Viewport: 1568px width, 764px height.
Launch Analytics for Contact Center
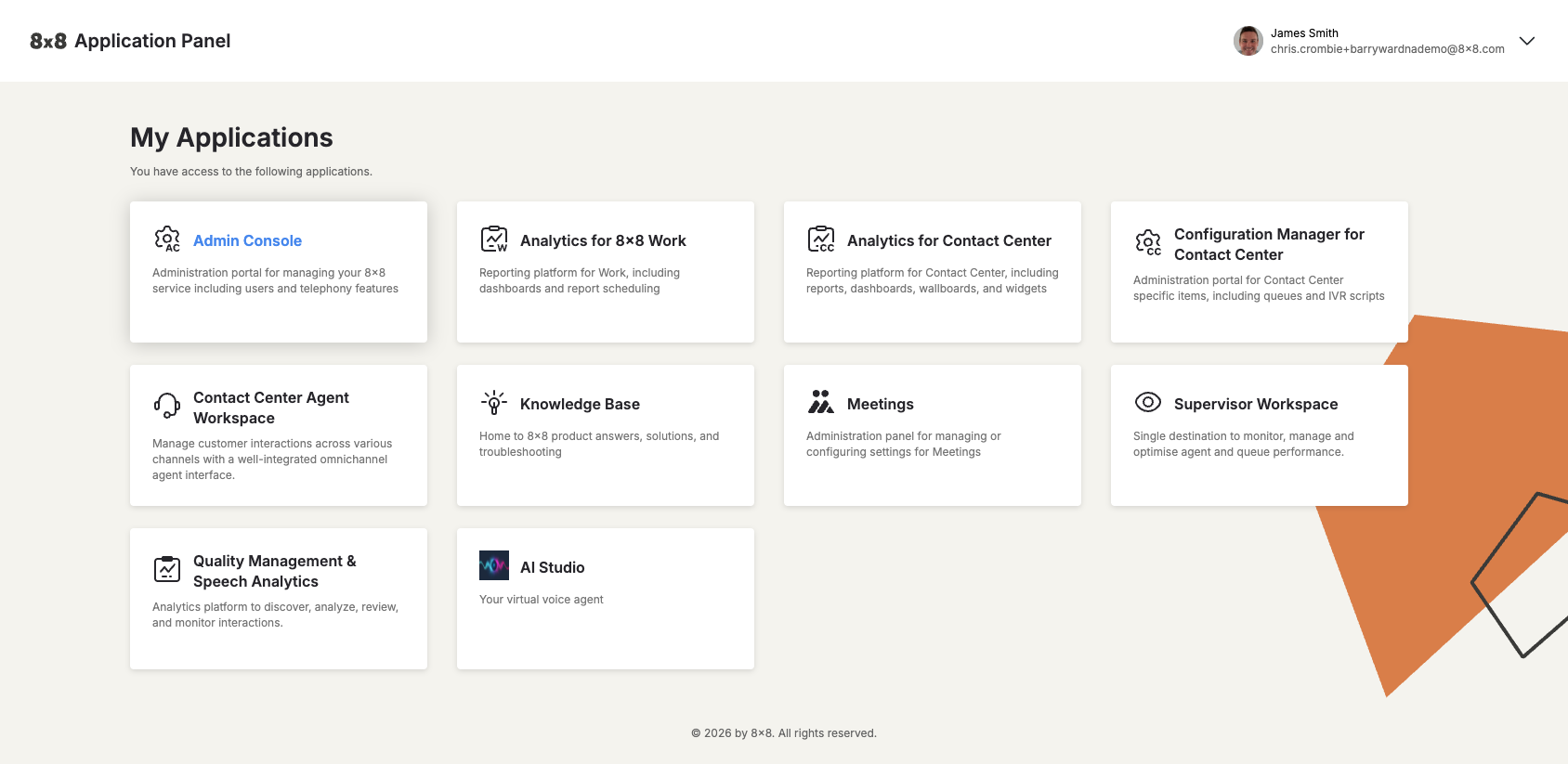[x=949, y=240]
